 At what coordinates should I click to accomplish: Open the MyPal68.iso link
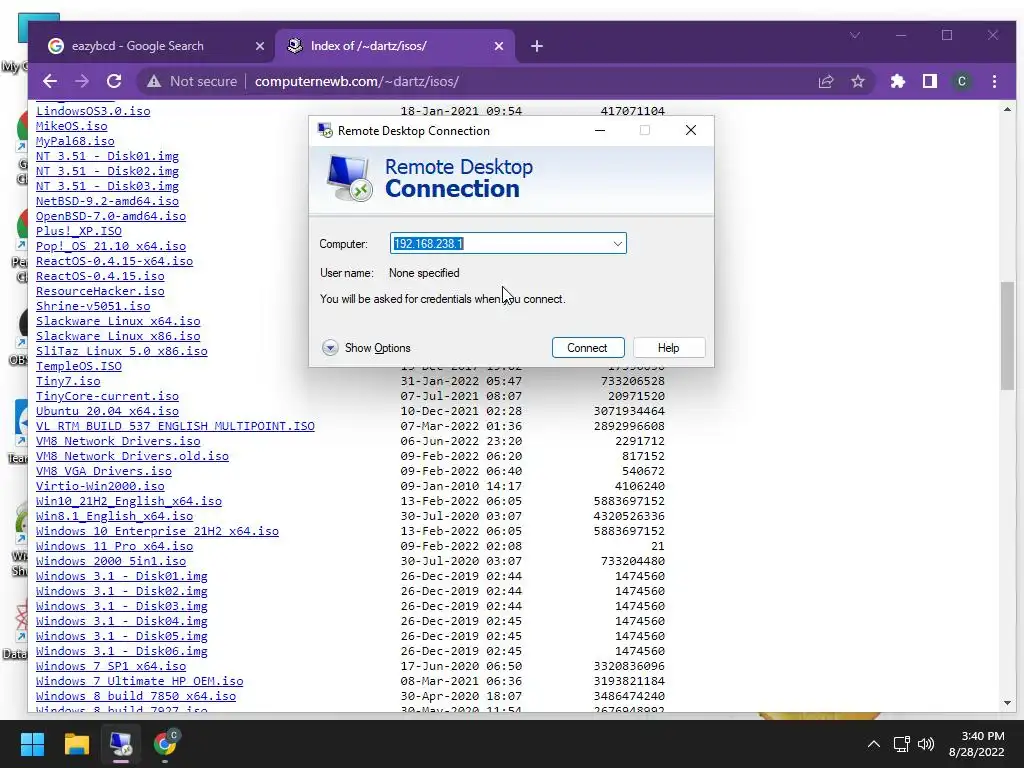pos(75,140)
